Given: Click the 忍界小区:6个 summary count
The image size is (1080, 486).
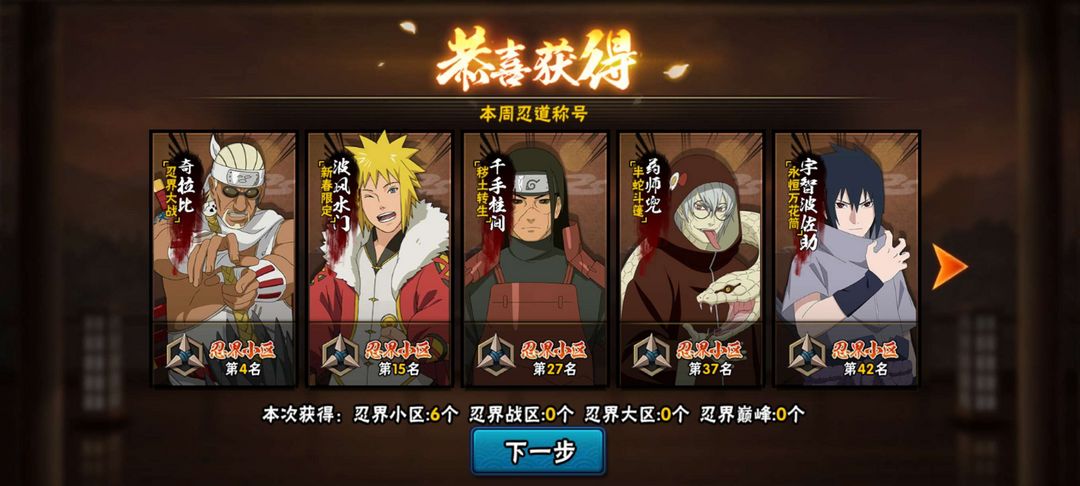Looking at the screenshot, I should point(406,414).
